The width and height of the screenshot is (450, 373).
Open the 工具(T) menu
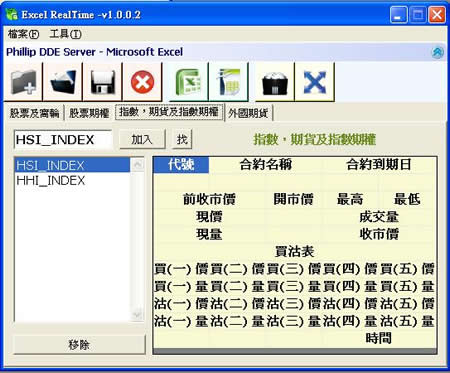[x=65, y=34]
